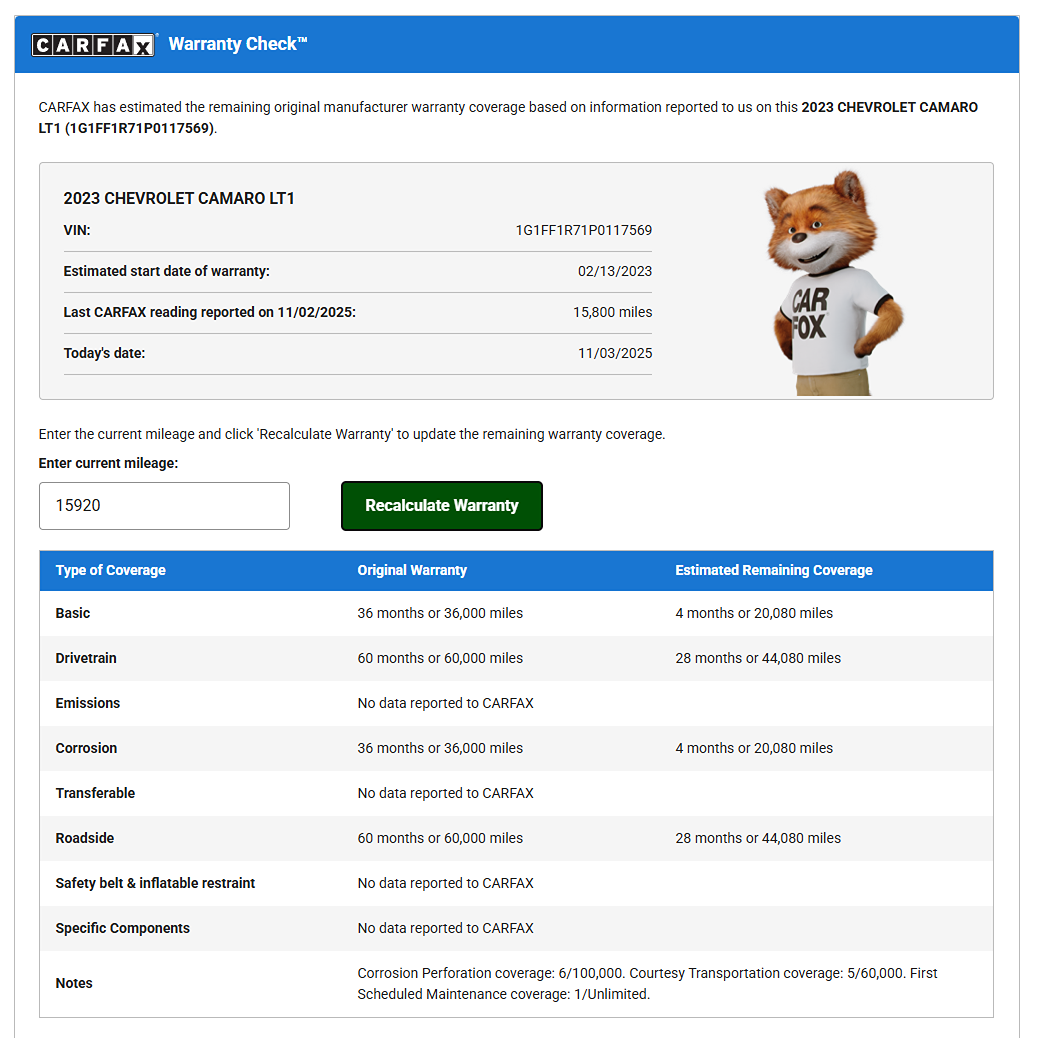The height and width of the screenshot is (1038, 1037).
Task: Select the Corrosion remaining coverage value
Action: (x=753, y=748)
